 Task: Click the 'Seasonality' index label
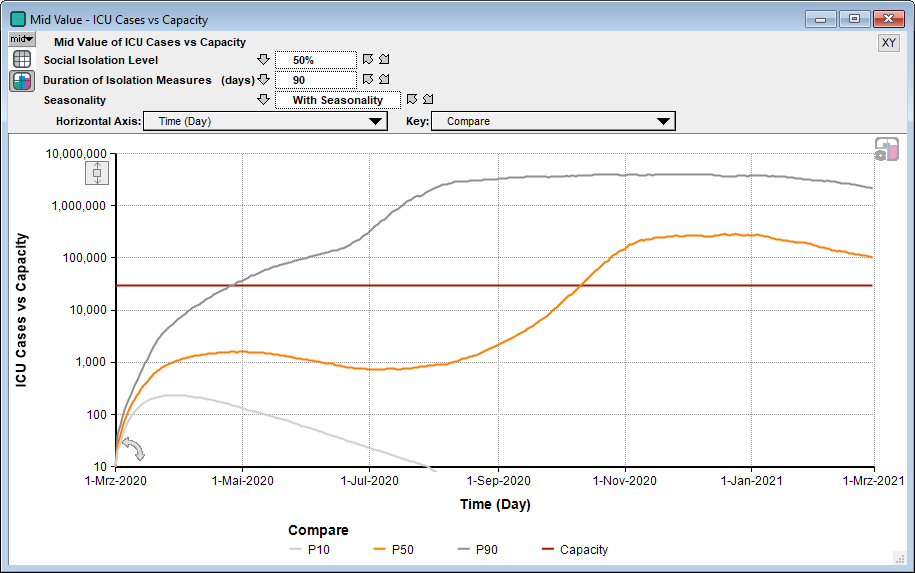point(75,100)
